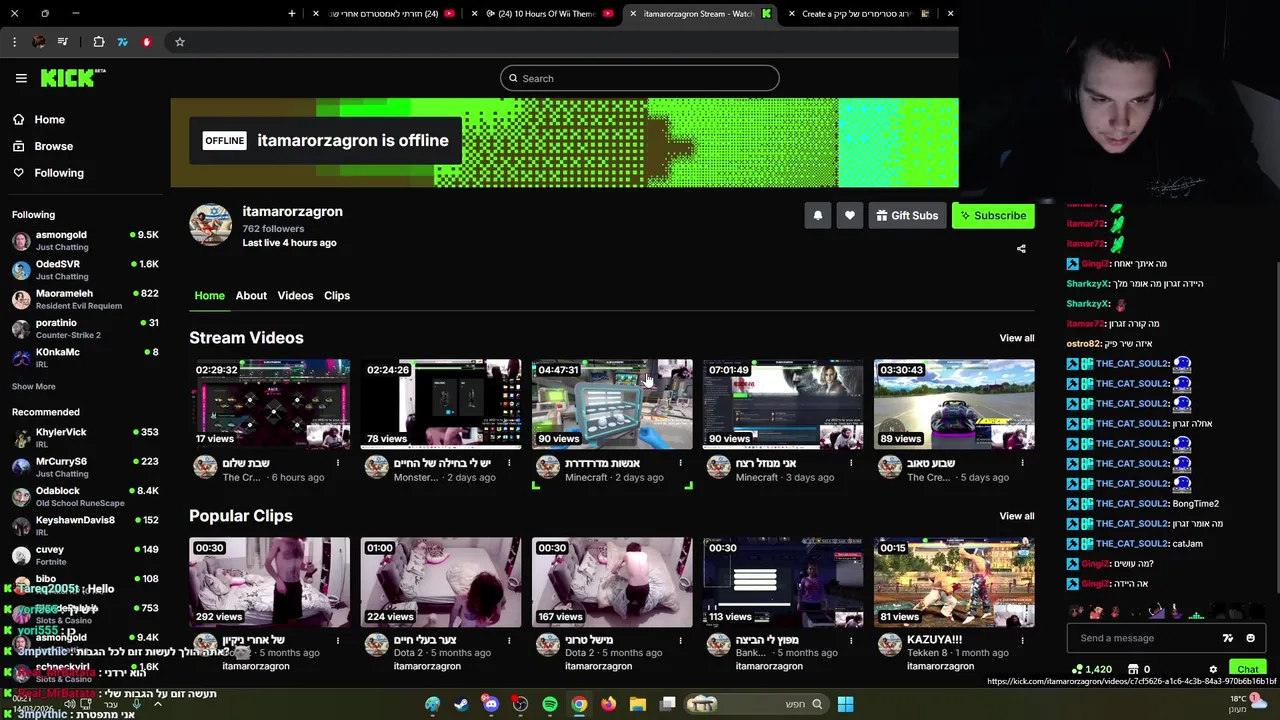Open options menu for שבוע טוב video
This screenshot has height=720, width=1280.
pos(1022,463)
